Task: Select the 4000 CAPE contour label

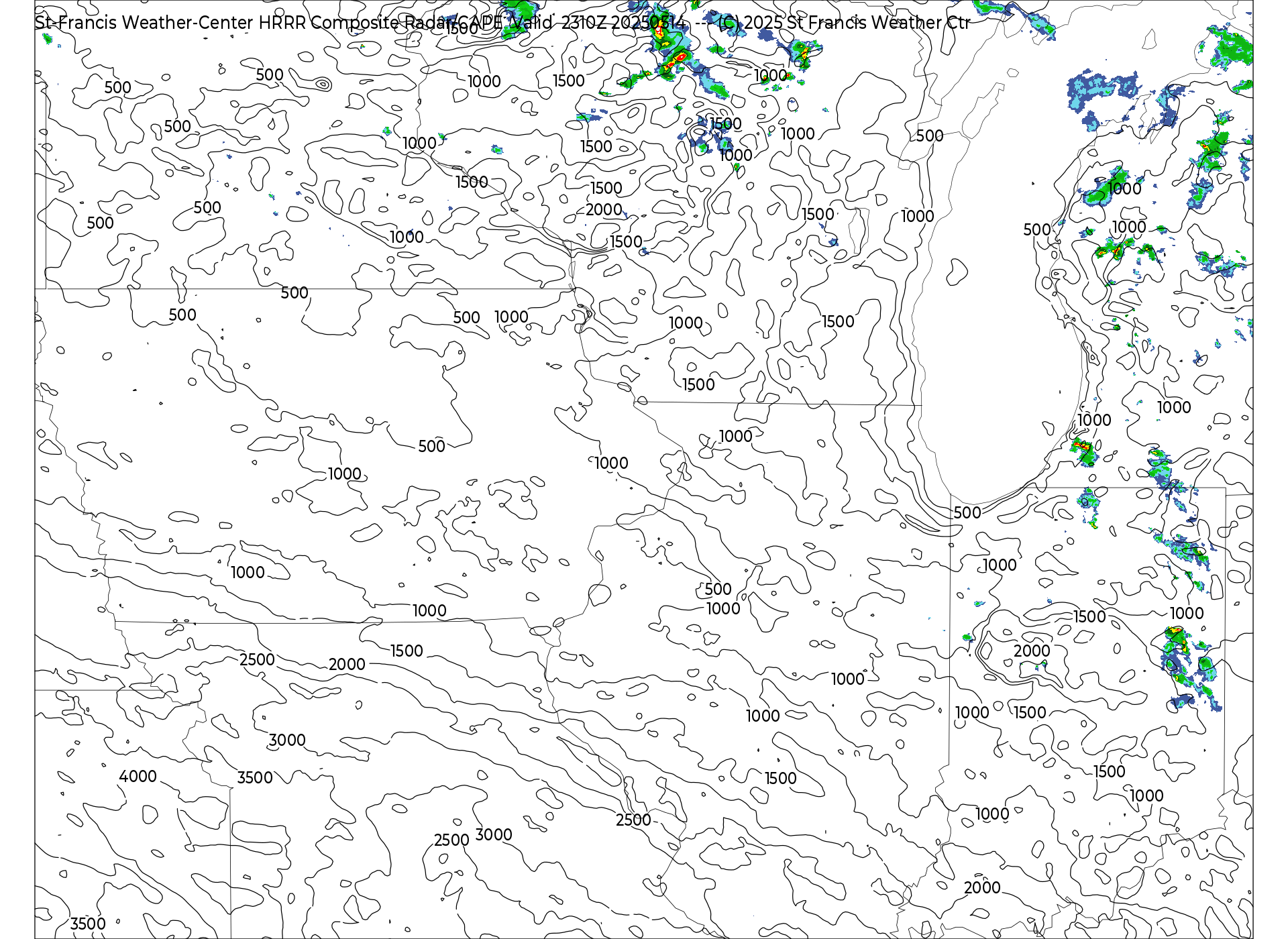Action: 138,777
